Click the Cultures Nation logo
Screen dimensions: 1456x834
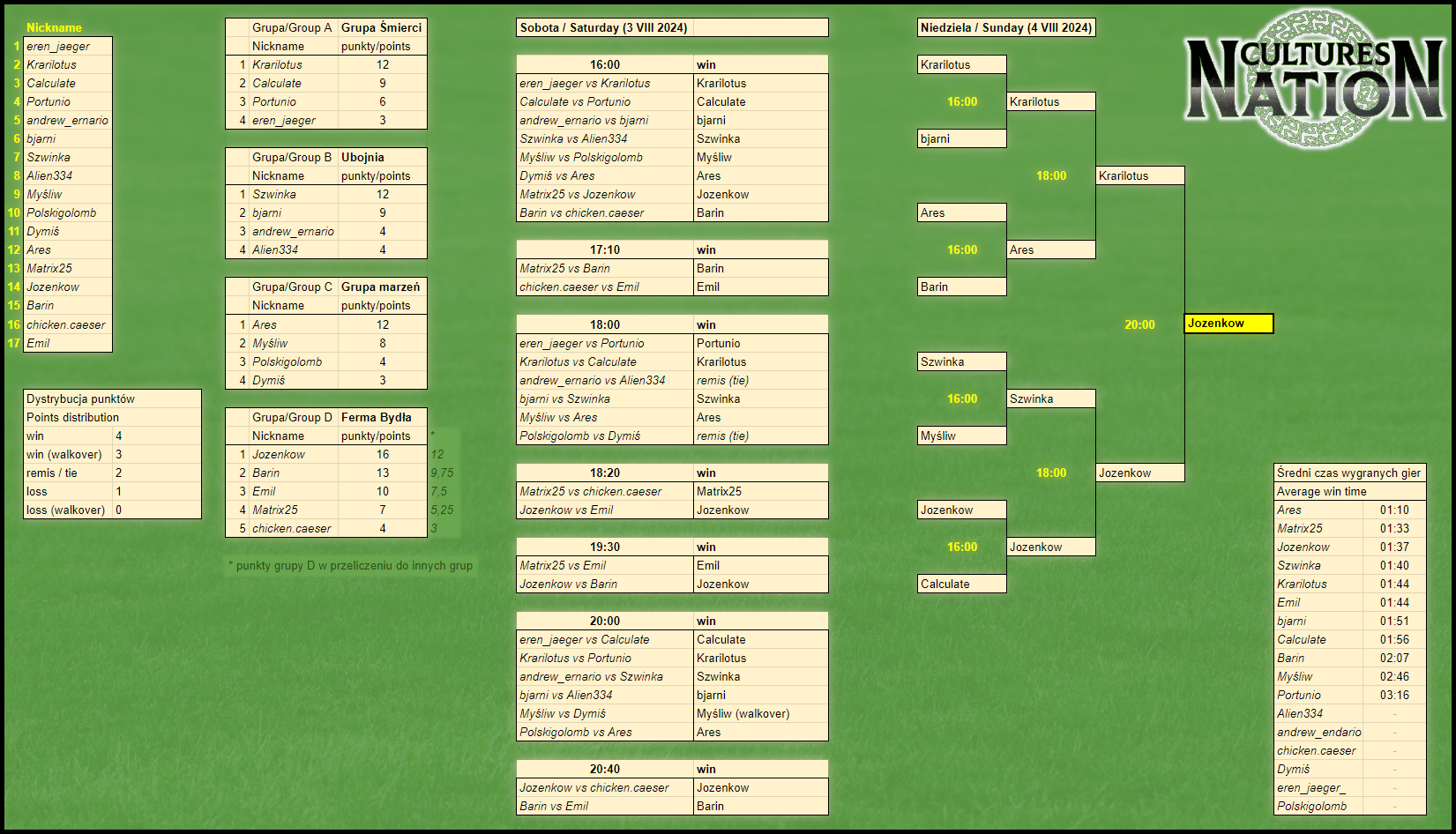(x=1316, y=79)
